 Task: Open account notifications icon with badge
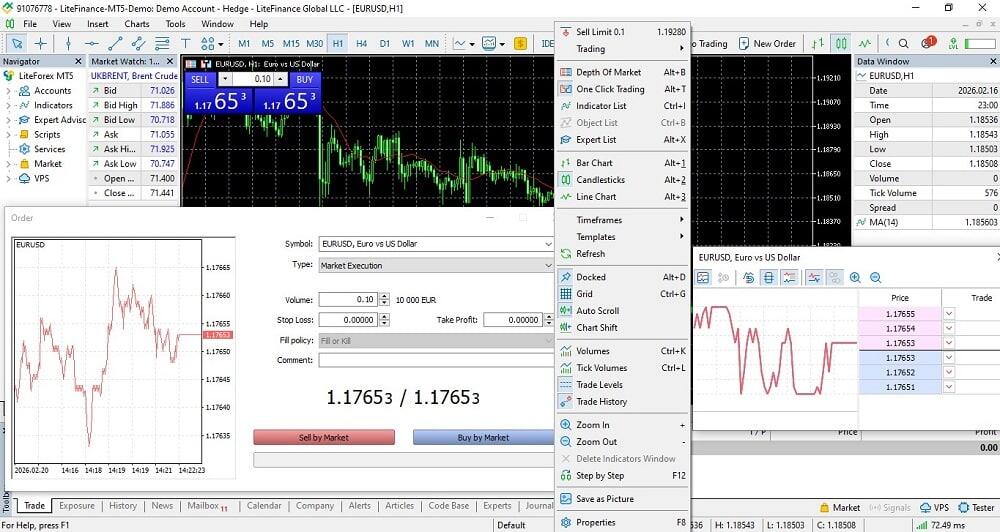(928, 43)
